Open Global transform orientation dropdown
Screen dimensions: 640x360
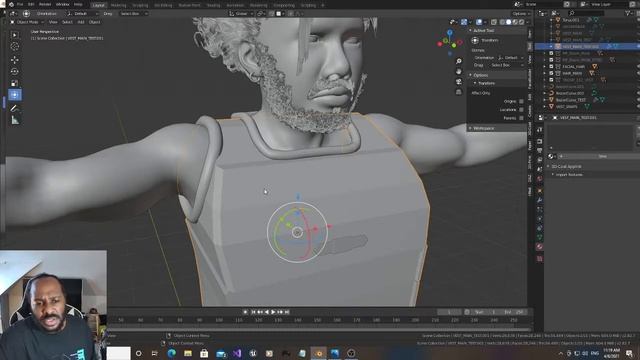click(240, 13)
